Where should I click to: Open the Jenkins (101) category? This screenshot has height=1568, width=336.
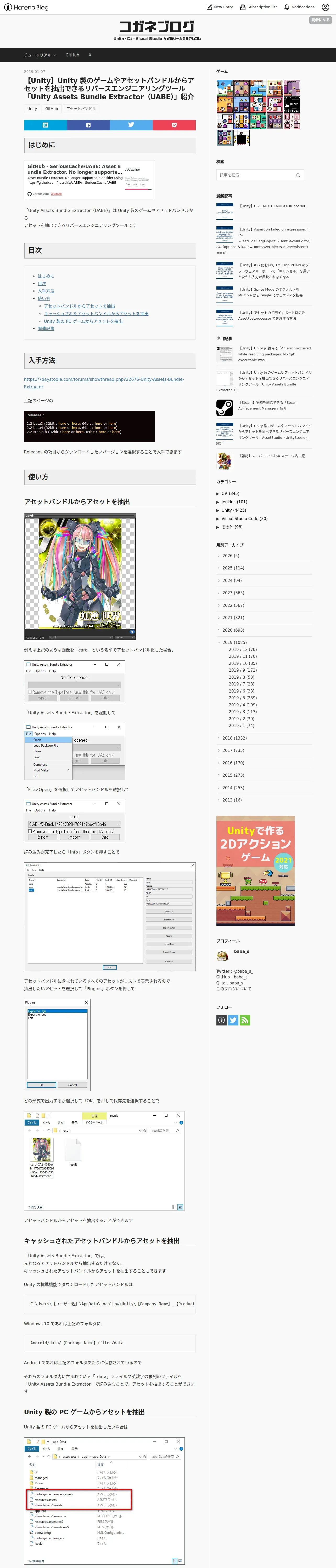coord(234,502)
